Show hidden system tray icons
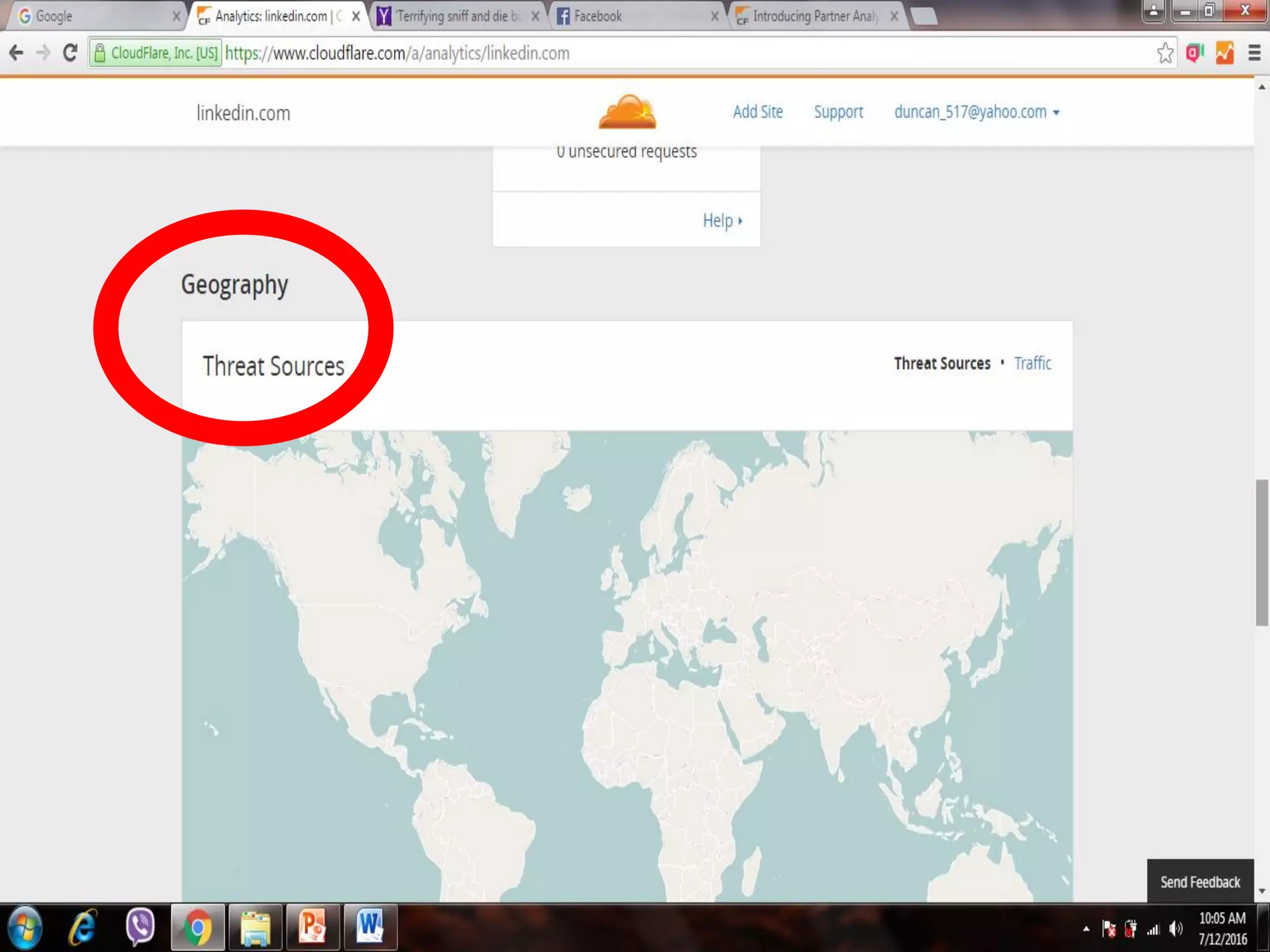This screenshot has height=952, width=1270. tap(1086, 928)
